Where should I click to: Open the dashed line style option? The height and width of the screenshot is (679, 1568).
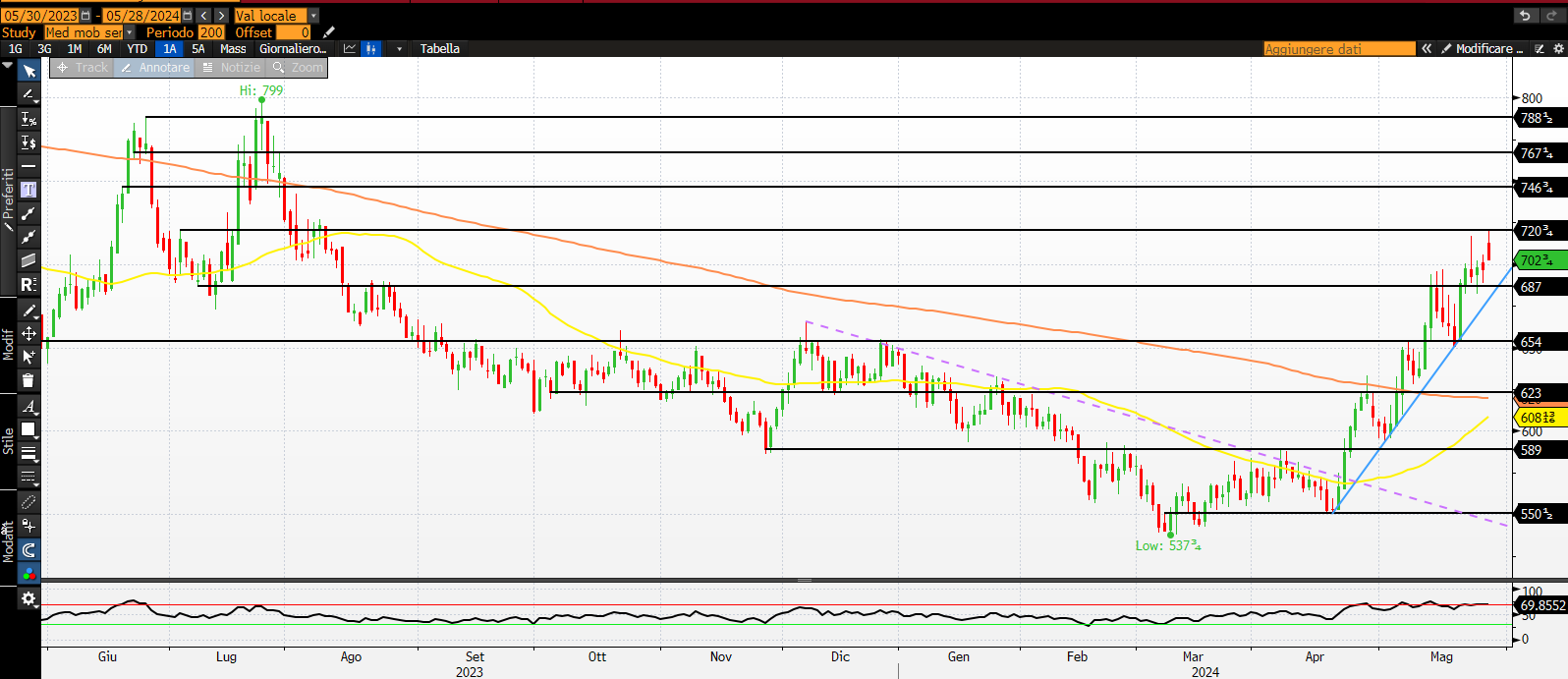(28, 478)
